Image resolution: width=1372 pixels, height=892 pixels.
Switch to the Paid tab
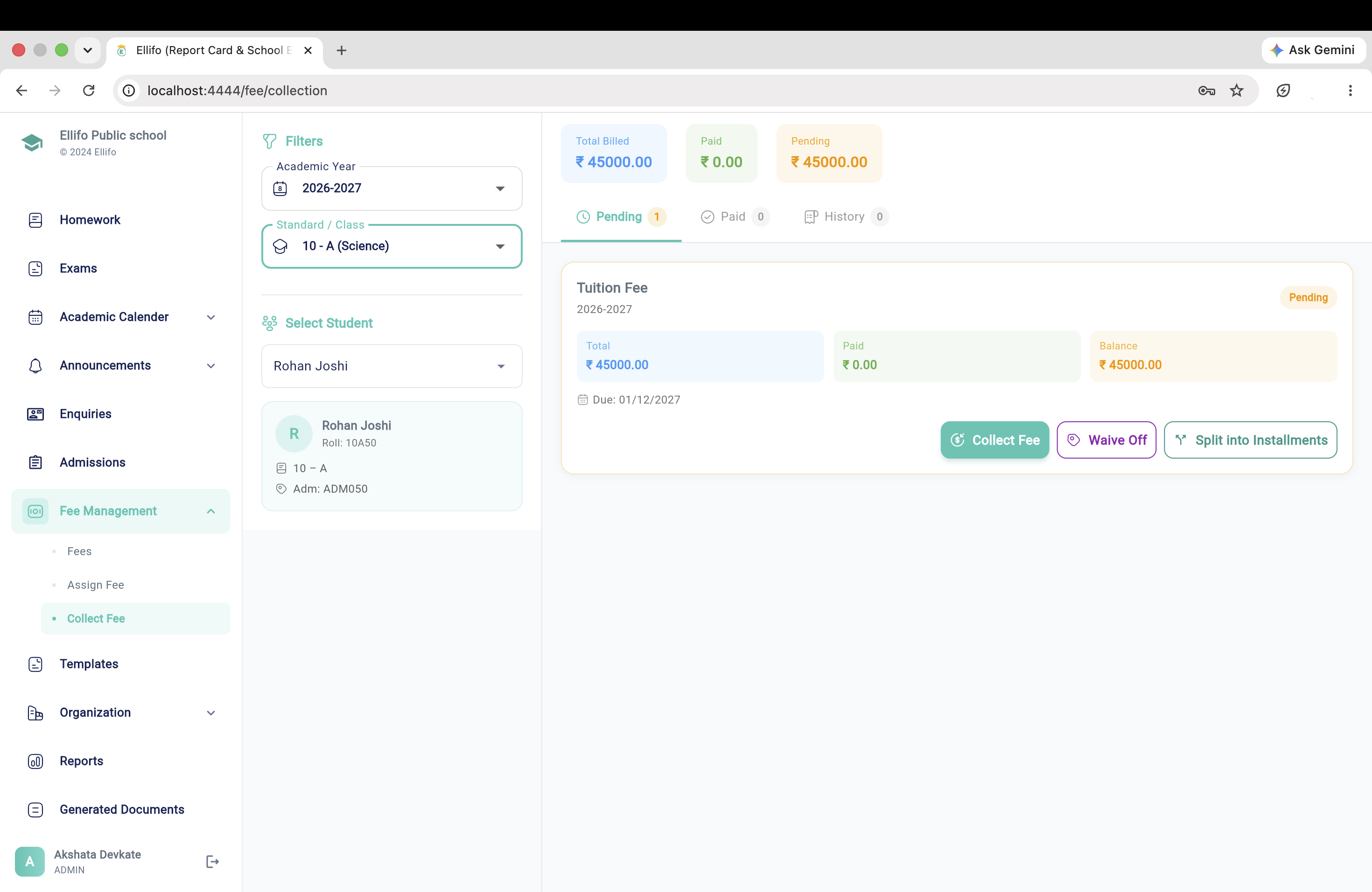tap(735, 216)
